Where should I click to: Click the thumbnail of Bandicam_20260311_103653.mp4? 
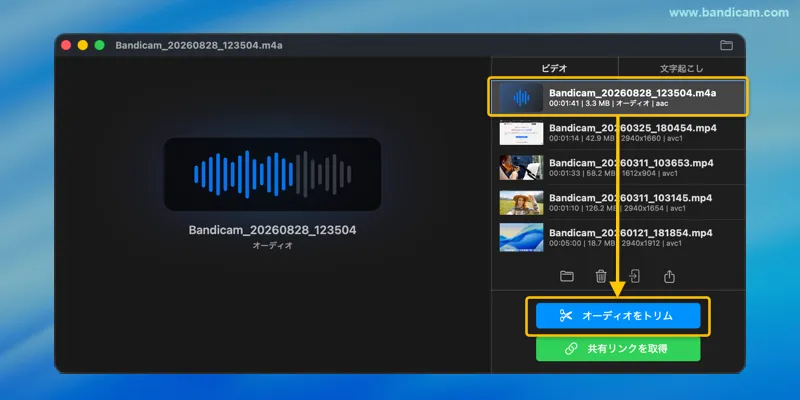[x=521, y=167]
